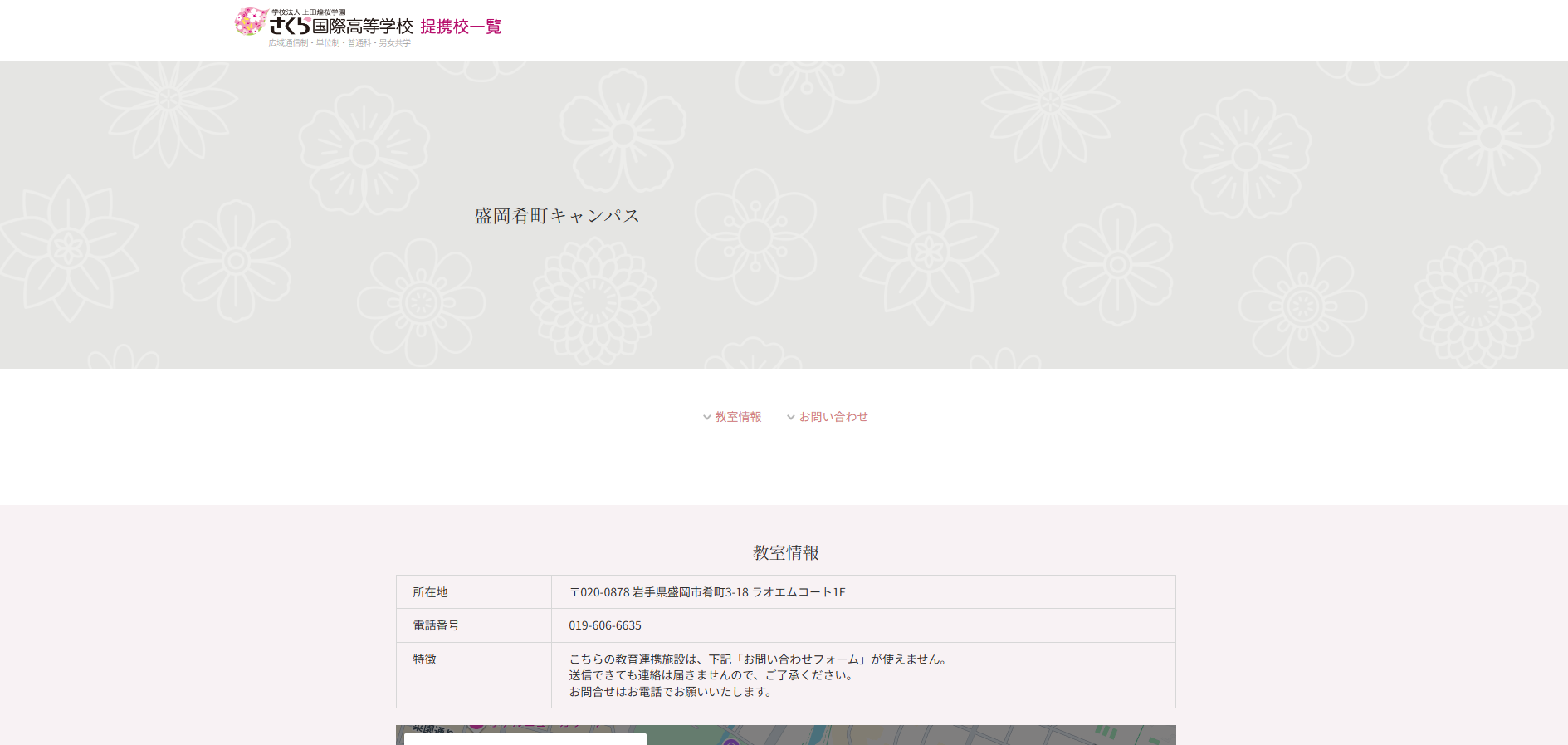Click the 教室情報 section heading
Screen dimensions: 1568x745
pyautogui.click(x=785, y=553)
